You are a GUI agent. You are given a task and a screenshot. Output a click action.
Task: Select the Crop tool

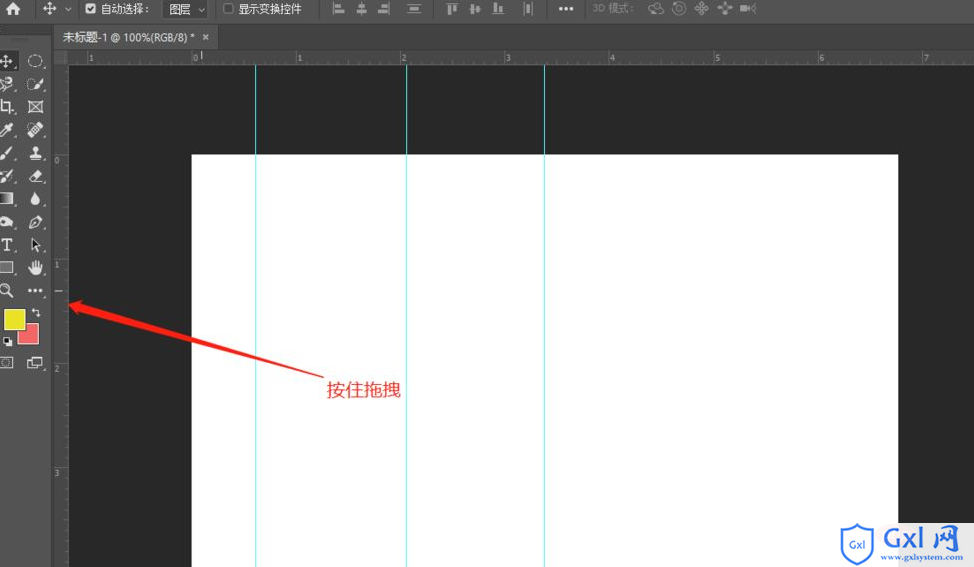tap(7, 107)
